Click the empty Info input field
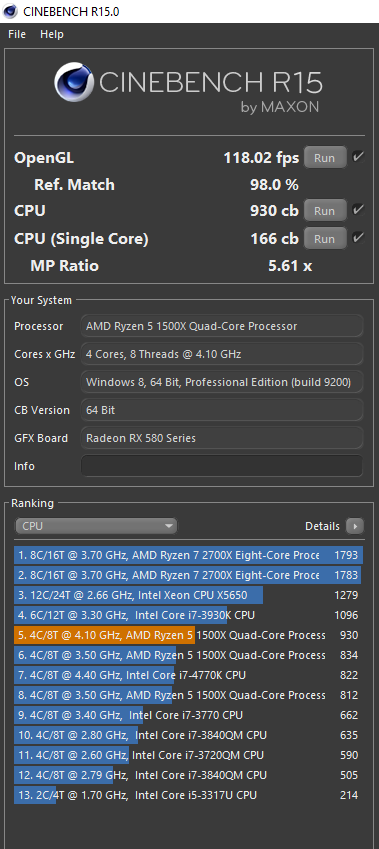This screenshot has height=849, width=379. point(222,466)
